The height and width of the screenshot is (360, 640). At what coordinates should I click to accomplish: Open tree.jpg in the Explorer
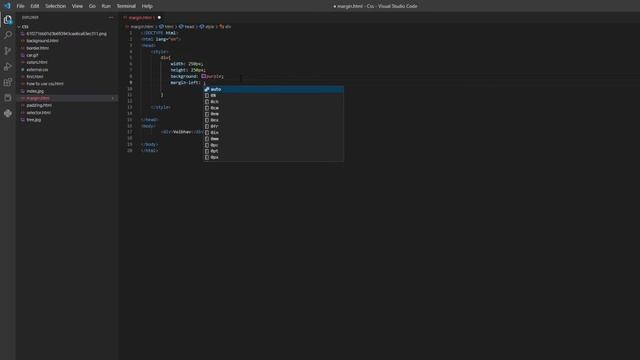point(34,120)
